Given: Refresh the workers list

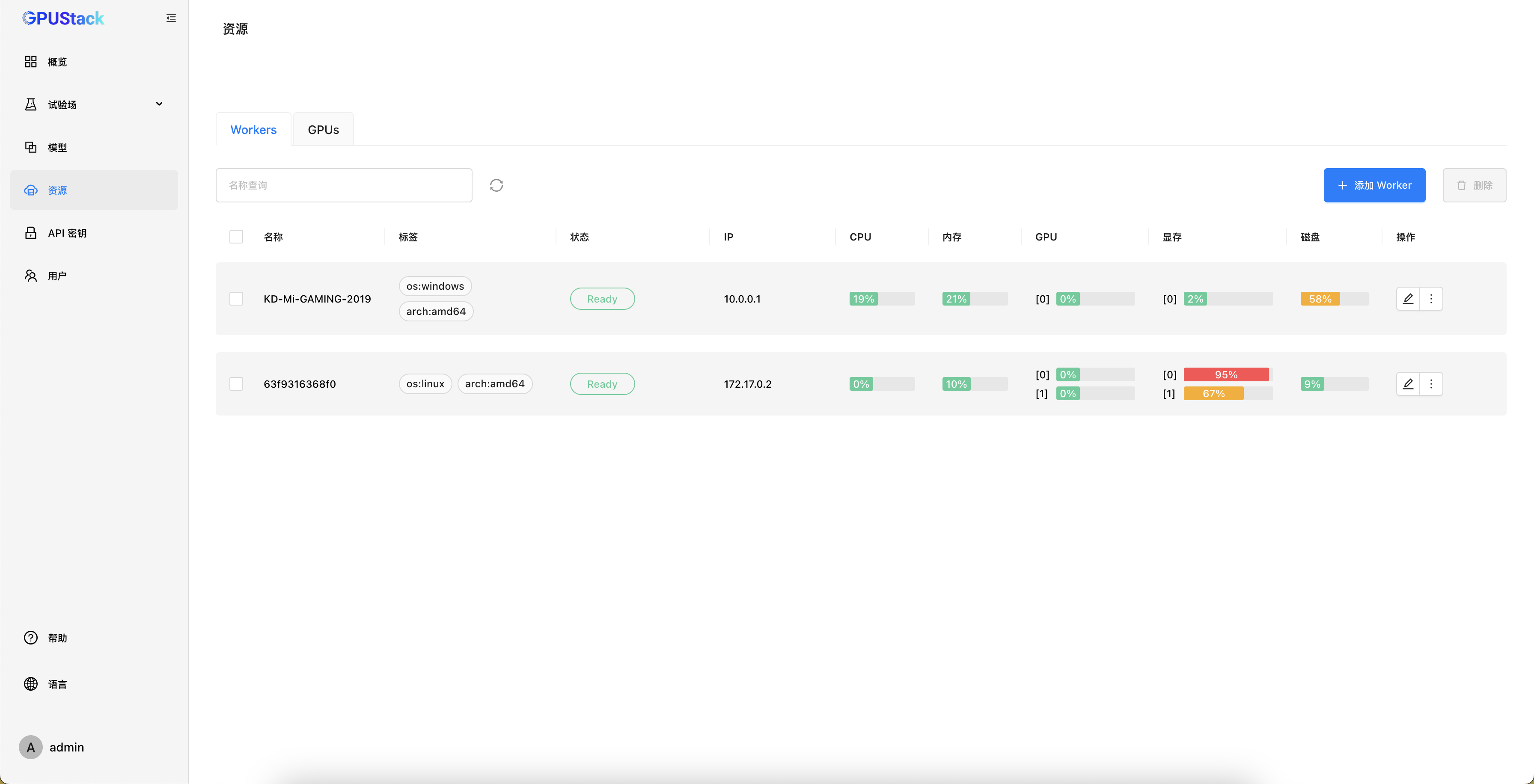Looking at the screenshot, I should tap(496, 185).
